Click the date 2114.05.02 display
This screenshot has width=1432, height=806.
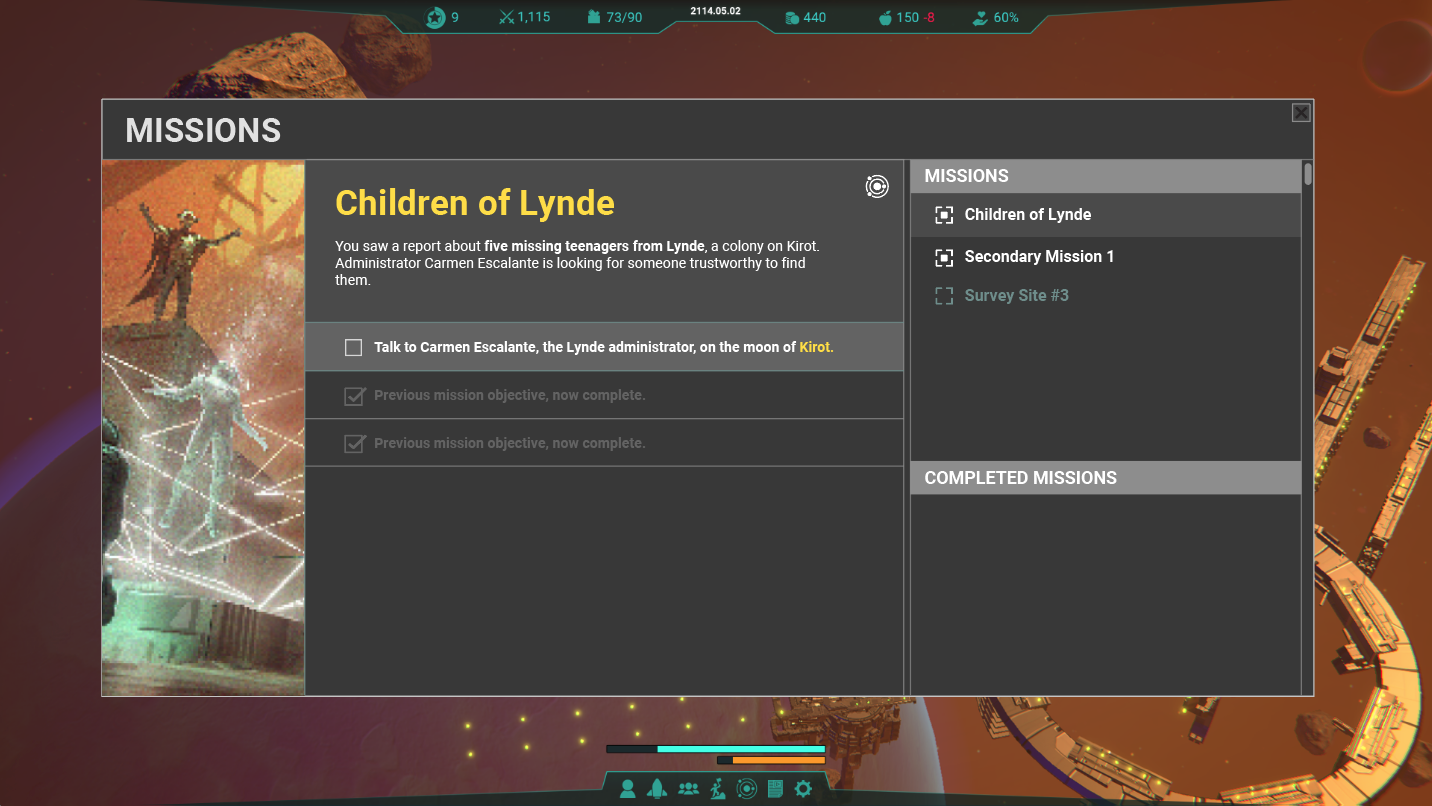(716, 11)
